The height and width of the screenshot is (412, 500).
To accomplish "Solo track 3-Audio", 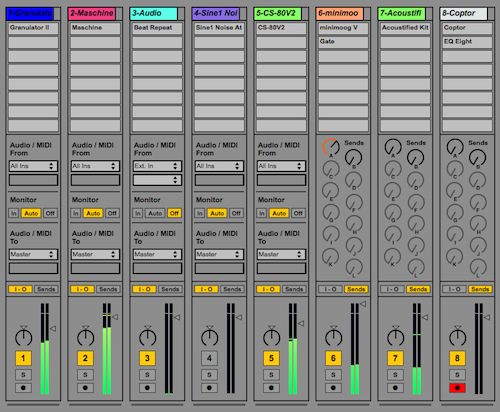I will [x=147, y=375].
